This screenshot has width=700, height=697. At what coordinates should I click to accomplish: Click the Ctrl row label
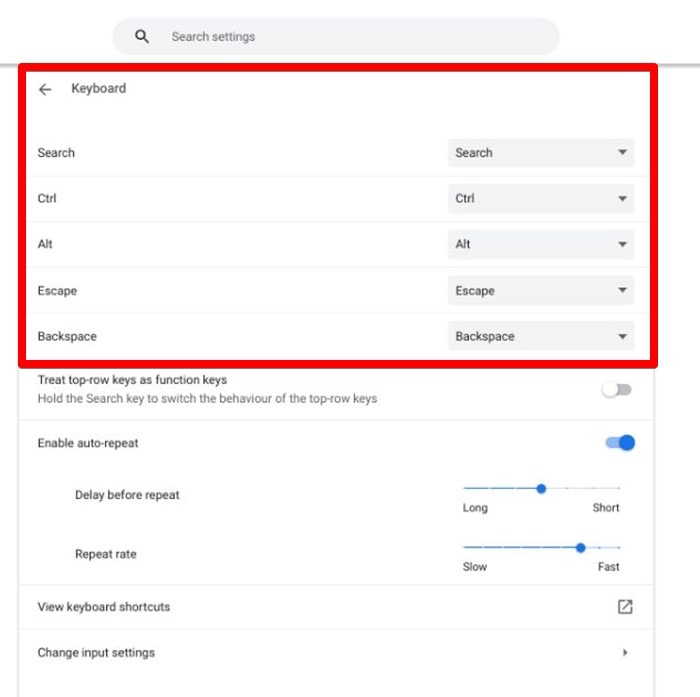click(x=47, y=198)
